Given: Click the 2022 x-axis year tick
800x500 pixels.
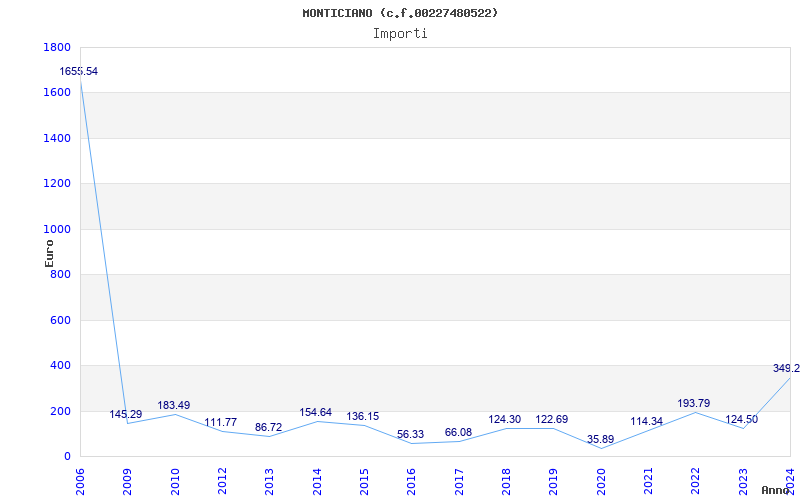Looking at the screenshot, I should 695,481.
